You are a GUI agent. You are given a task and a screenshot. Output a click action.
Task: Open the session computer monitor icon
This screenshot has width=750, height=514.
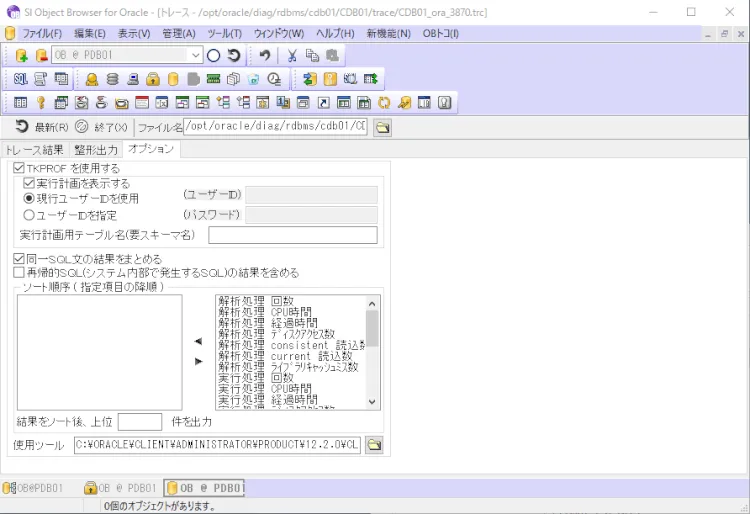coord(133,79)
